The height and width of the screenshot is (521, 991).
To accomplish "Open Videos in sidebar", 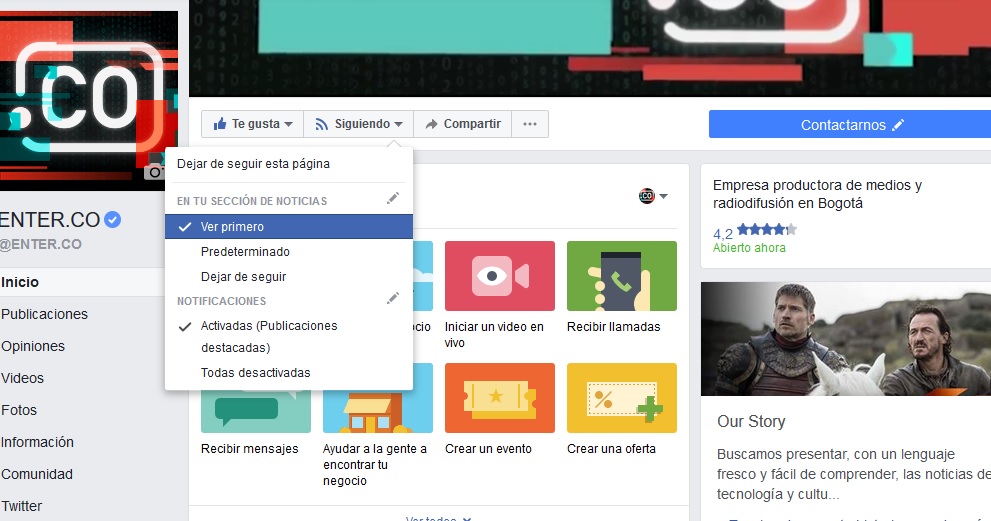I will (23, 378).
